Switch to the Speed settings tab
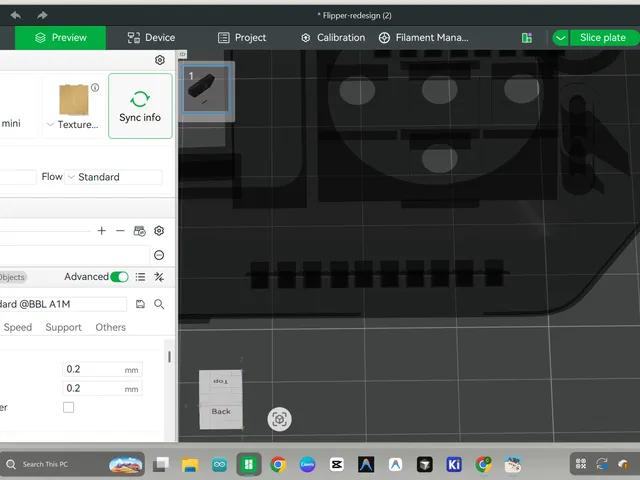Image resolution: width=640 pixels, height=480 pixels. click(18, 327)
